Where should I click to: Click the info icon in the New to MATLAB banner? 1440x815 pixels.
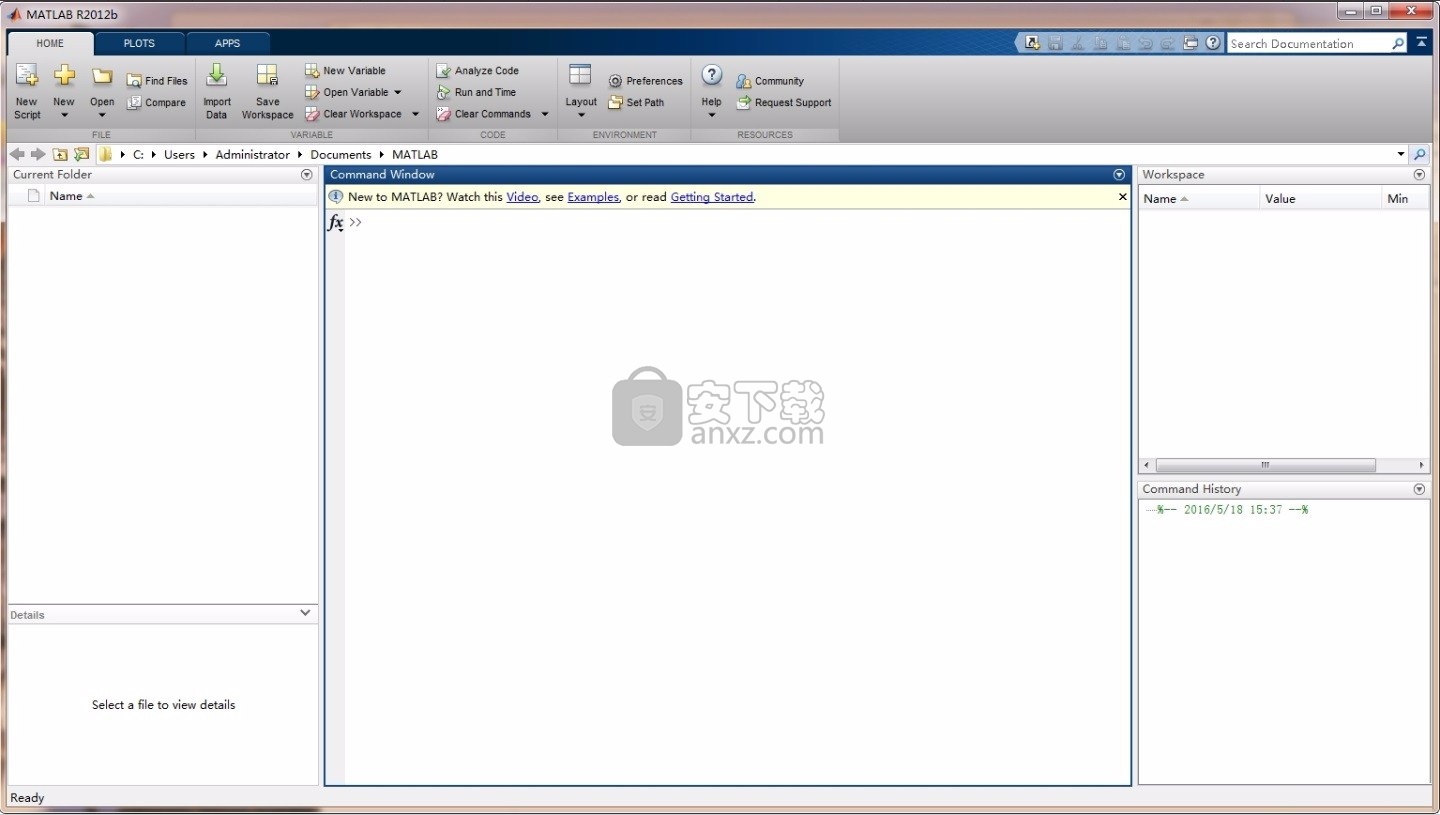(x=336, y=197)
